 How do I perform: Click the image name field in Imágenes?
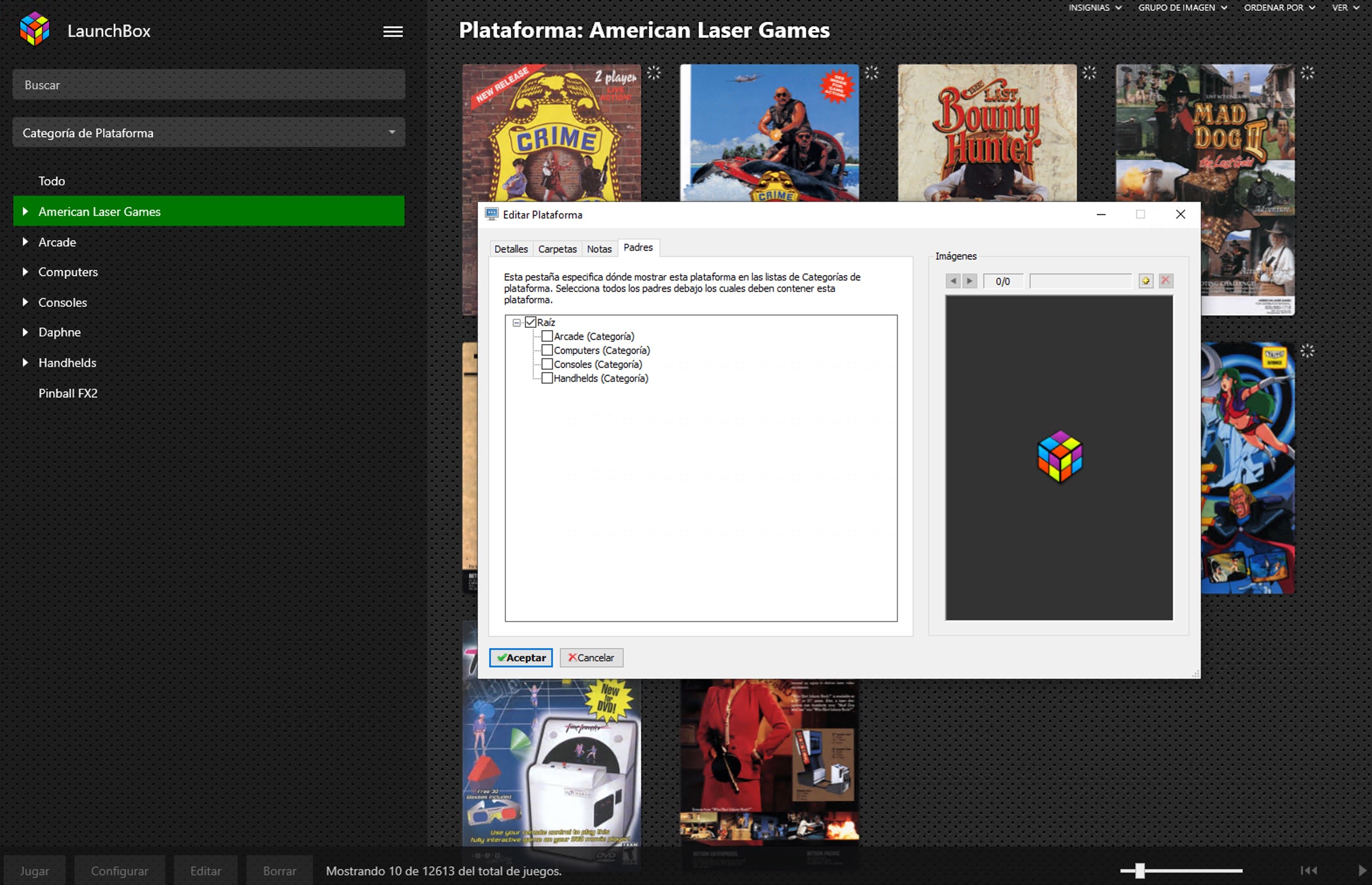click(x=1080, y=281)
